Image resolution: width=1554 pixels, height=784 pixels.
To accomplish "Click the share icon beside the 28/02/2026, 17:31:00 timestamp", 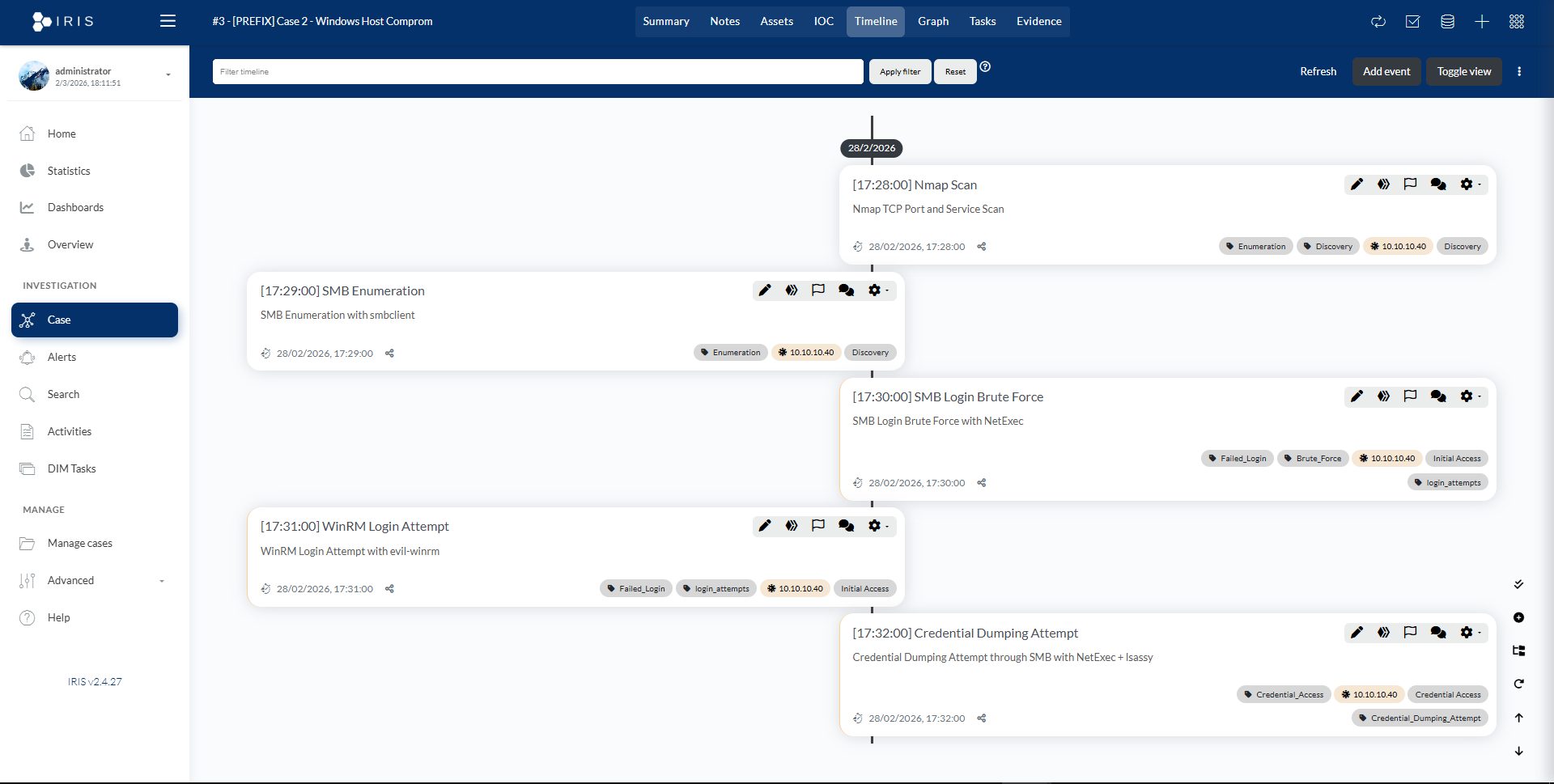I will coord(389,589).
